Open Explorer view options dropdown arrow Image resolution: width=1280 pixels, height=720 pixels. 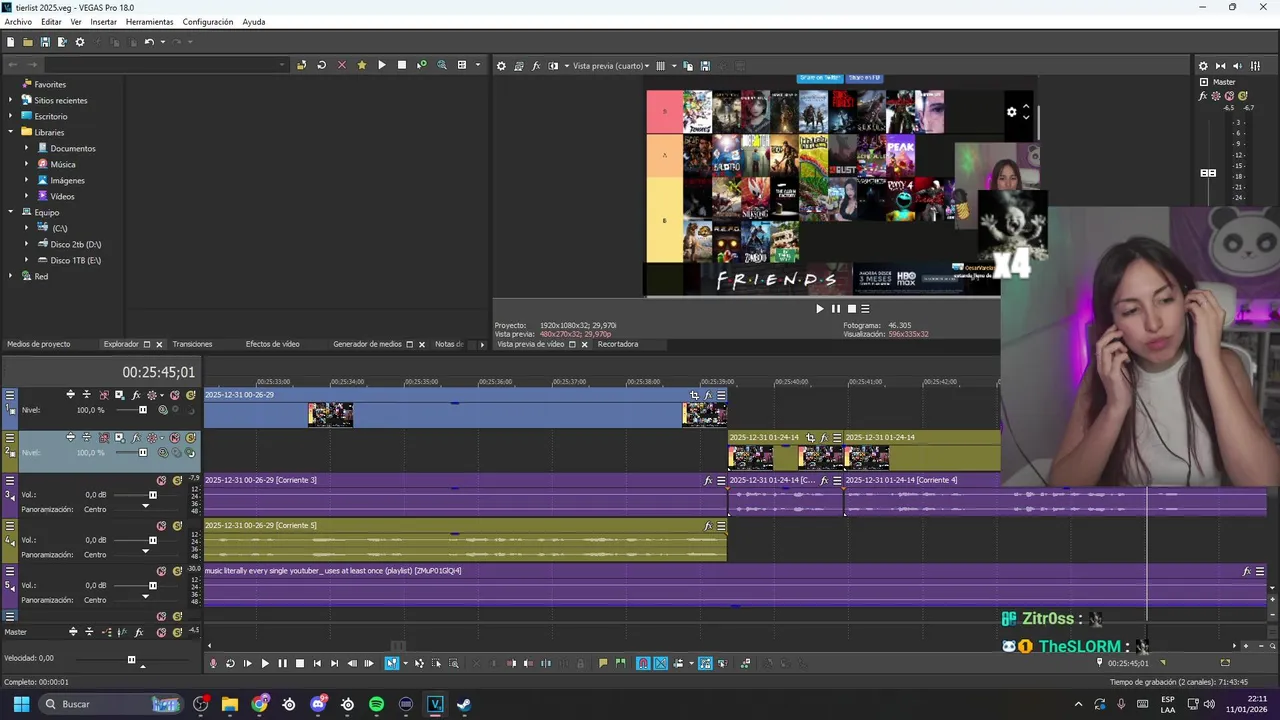[477, 65]
